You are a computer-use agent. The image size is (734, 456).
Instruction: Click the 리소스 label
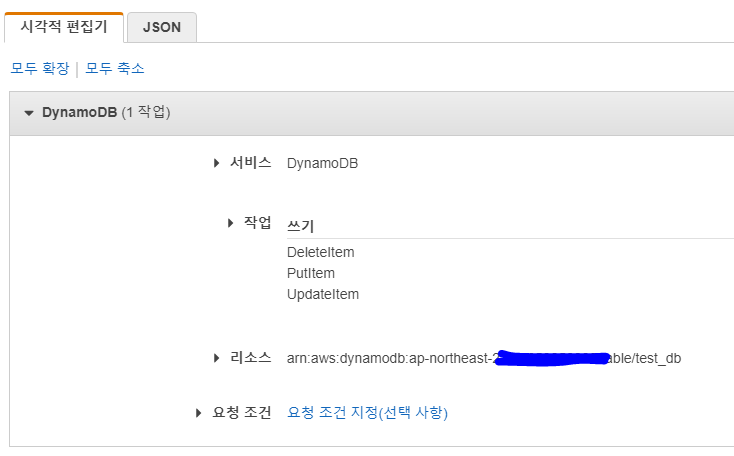click(x=250, y=358)
